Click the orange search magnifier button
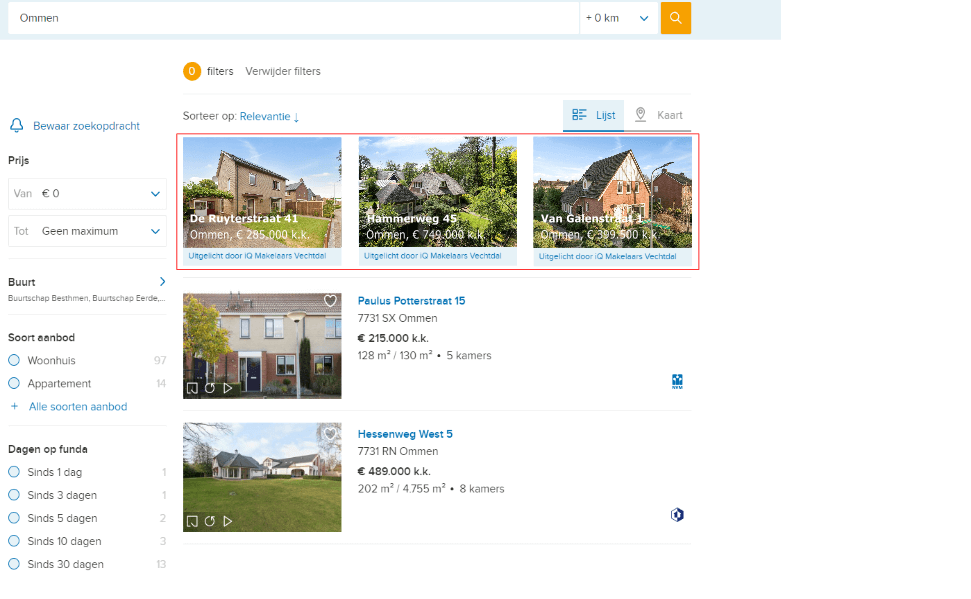Image resolution: width=971 pixels, height=599 pixels. coord(676,18)
